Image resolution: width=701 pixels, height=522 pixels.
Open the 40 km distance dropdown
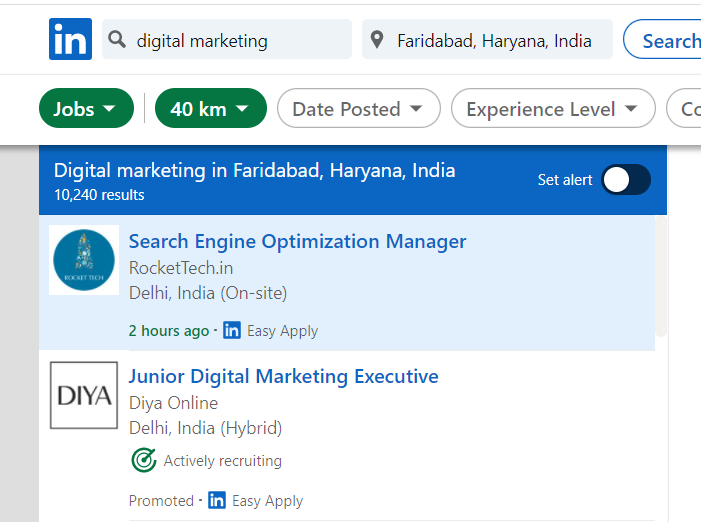point(211,108)
